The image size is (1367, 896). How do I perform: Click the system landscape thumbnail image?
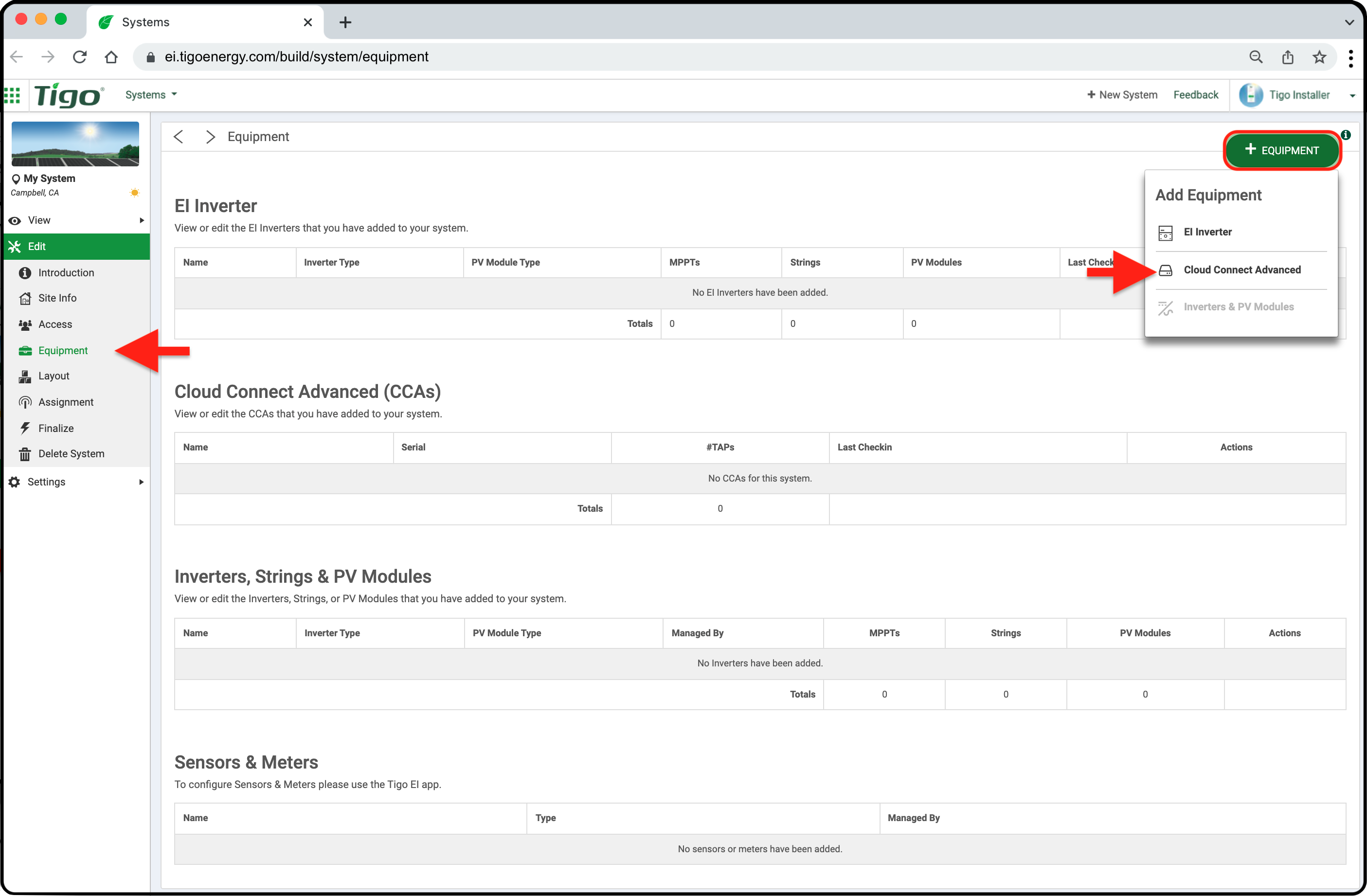coord(75,144)
